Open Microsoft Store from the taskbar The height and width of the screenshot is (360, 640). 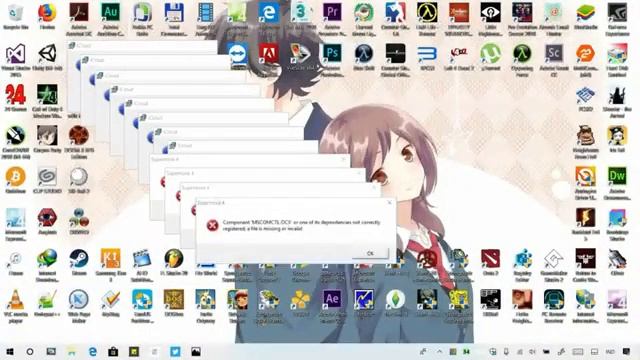coord(113,351)
